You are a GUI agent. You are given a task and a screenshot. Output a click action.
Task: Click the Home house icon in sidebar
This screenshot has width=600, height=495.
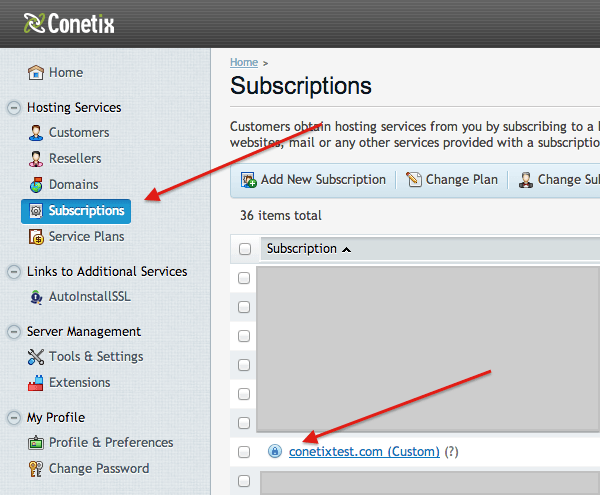click(x=36, y=72)
